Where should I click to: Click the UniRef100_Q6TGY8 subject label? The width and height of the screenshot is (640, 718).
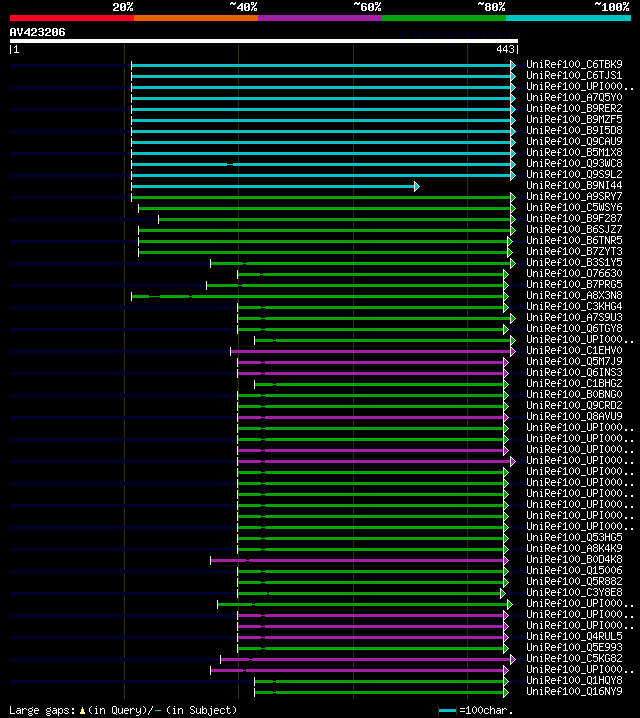(574, 328)
